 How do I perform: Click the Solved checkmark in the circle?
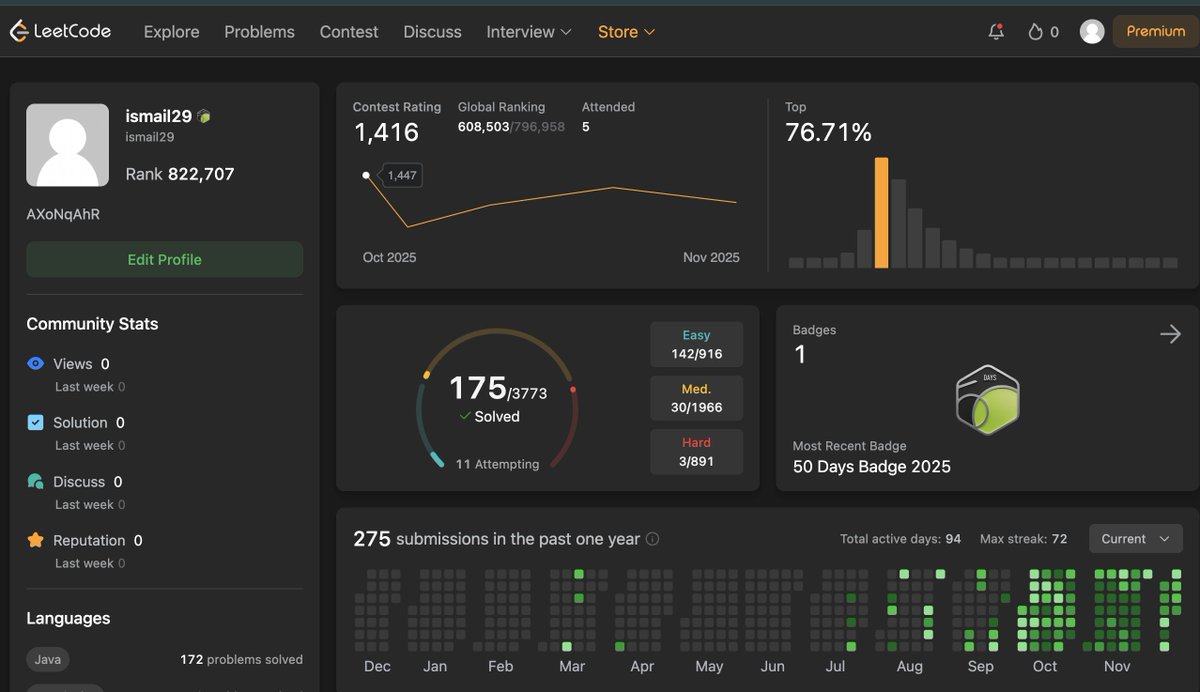click(x=465, y=416)
